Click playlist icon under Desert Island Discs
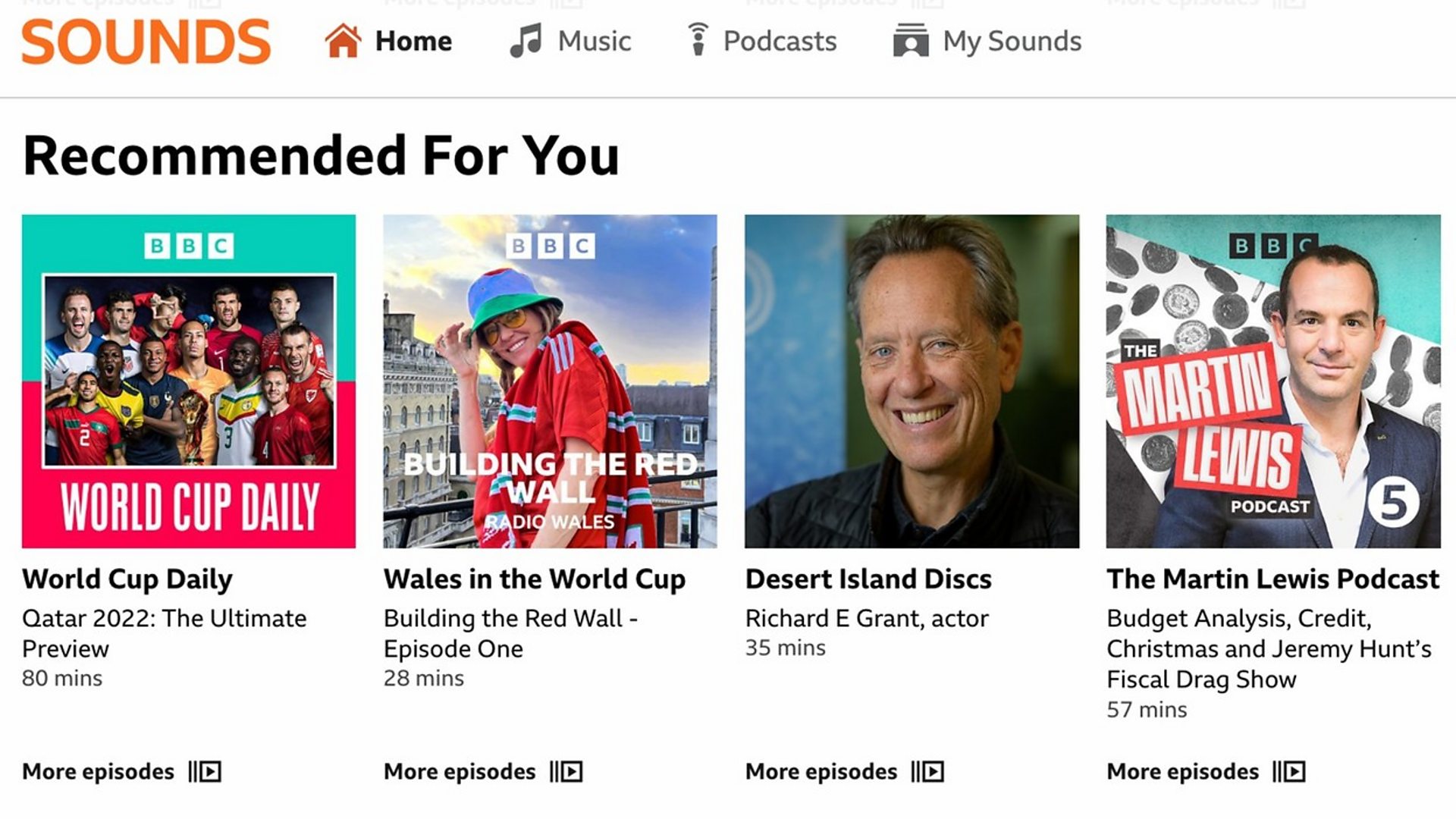 click(x=928, y=772)
